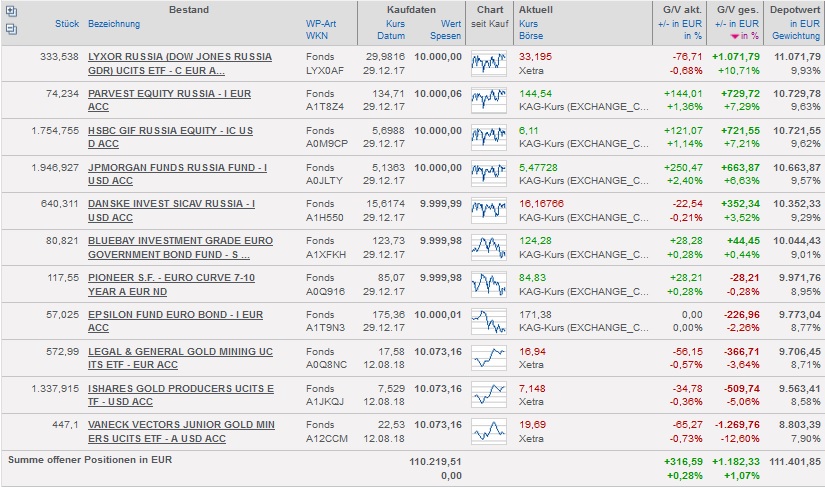Select WKN A12CCM text
The width and height of the screenshot is (825, 487).
tap(327, 439)
